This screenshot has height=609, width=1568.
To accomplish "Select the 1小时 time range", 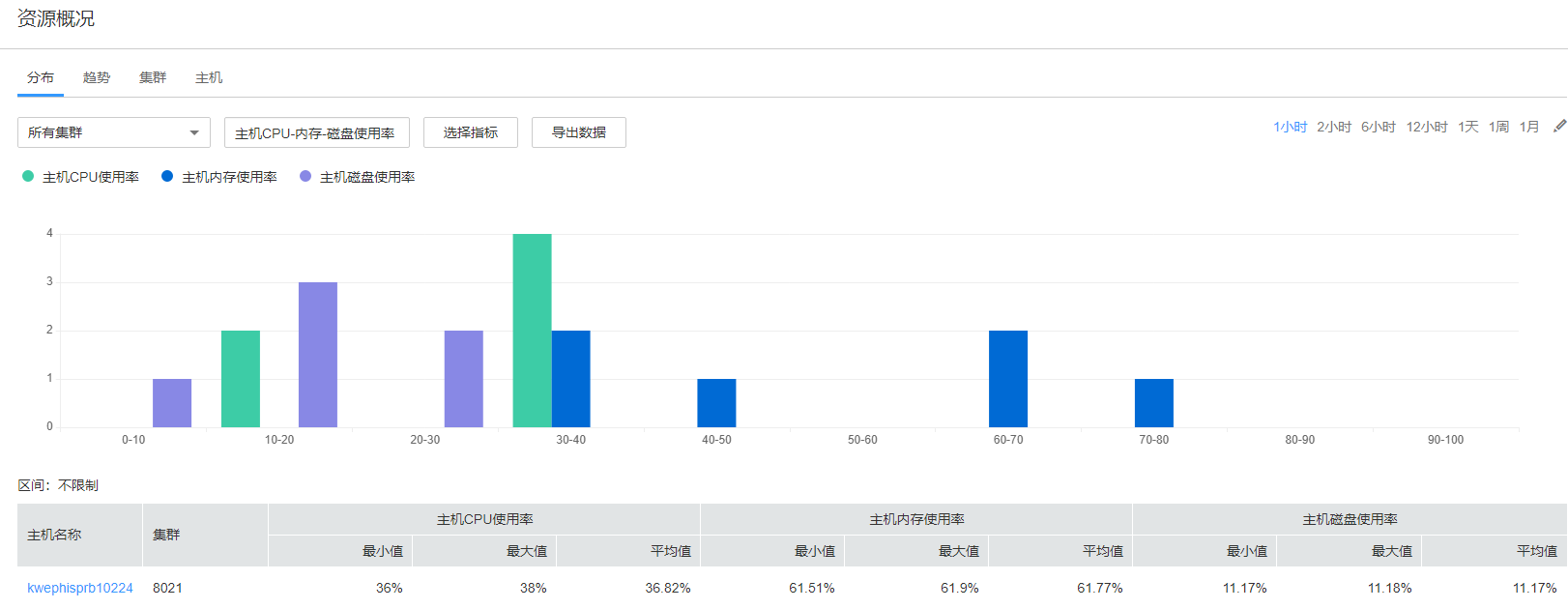I will point(1290,127).
